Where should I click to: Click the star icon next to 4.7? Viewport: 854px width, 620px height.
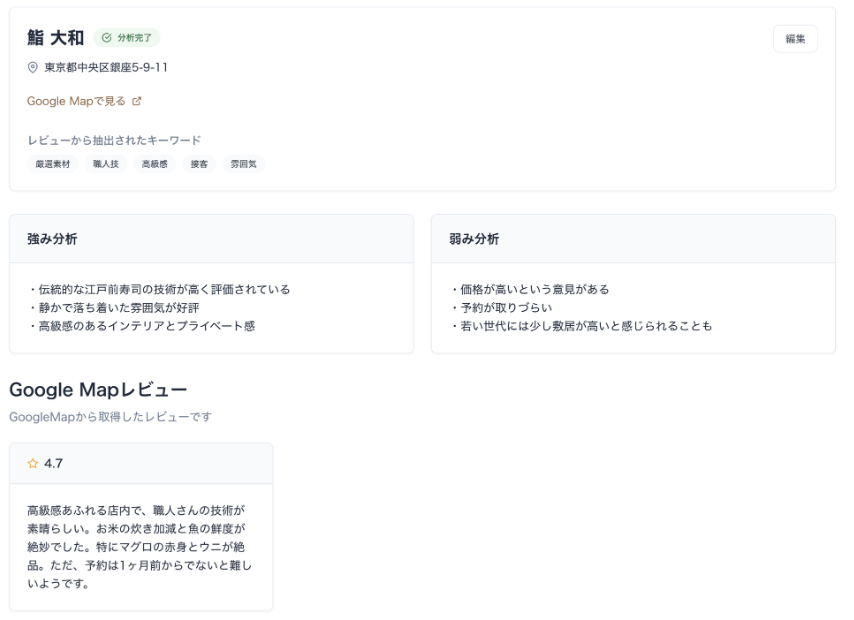point(33,464)
